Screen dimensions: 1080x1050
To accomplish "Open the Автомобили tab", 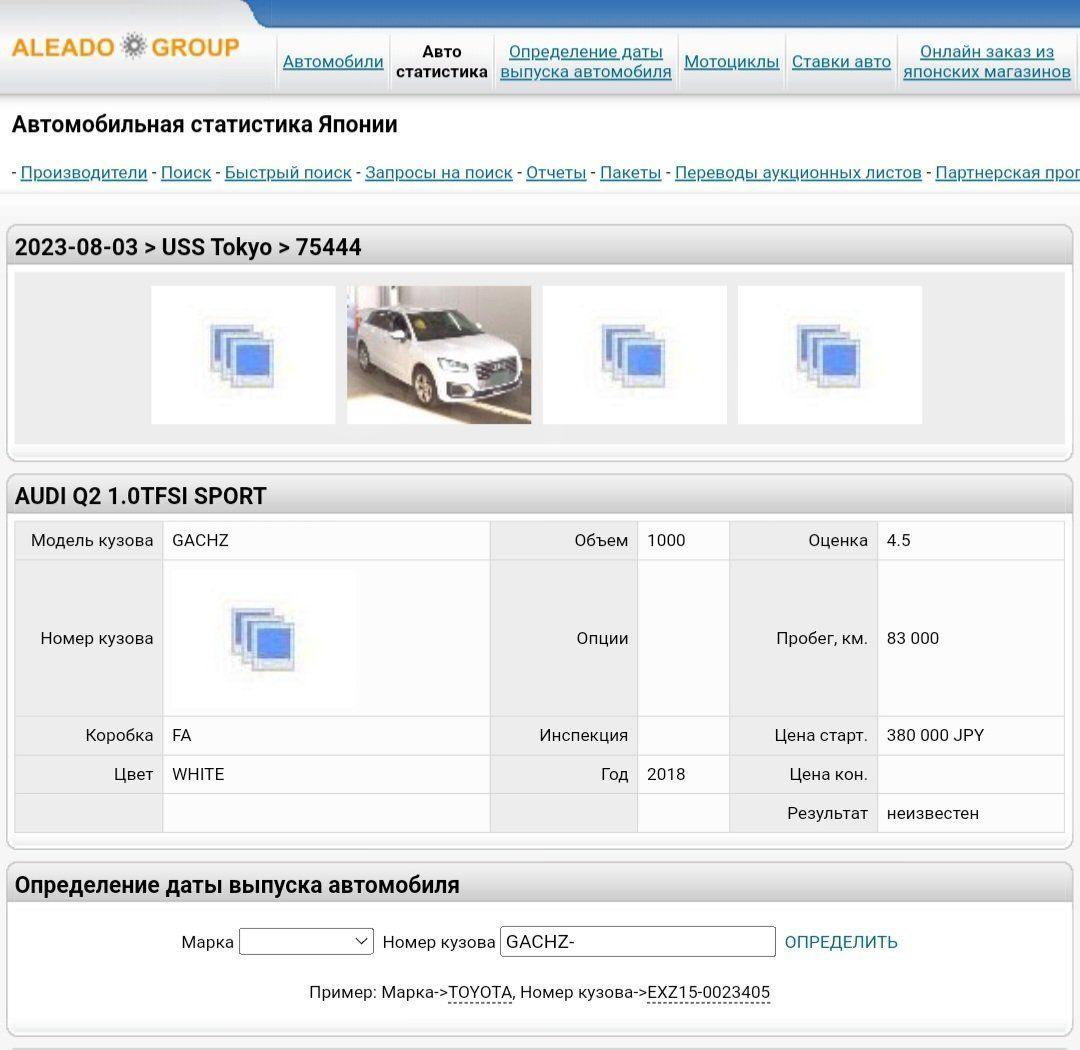I will pyautogui.click(x=333, y=62).
